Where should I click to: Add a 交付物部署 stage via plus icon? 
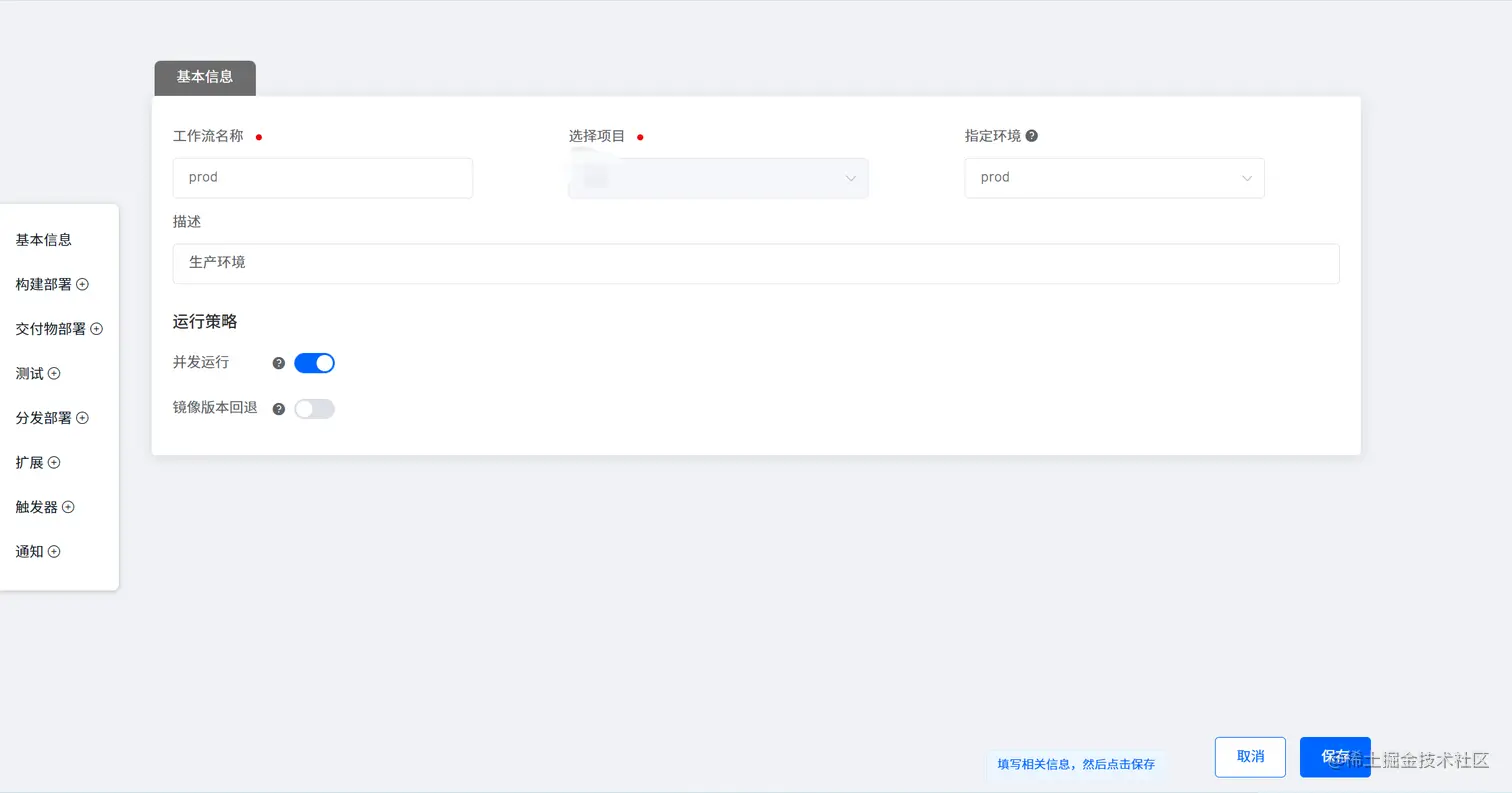point(97,329)
